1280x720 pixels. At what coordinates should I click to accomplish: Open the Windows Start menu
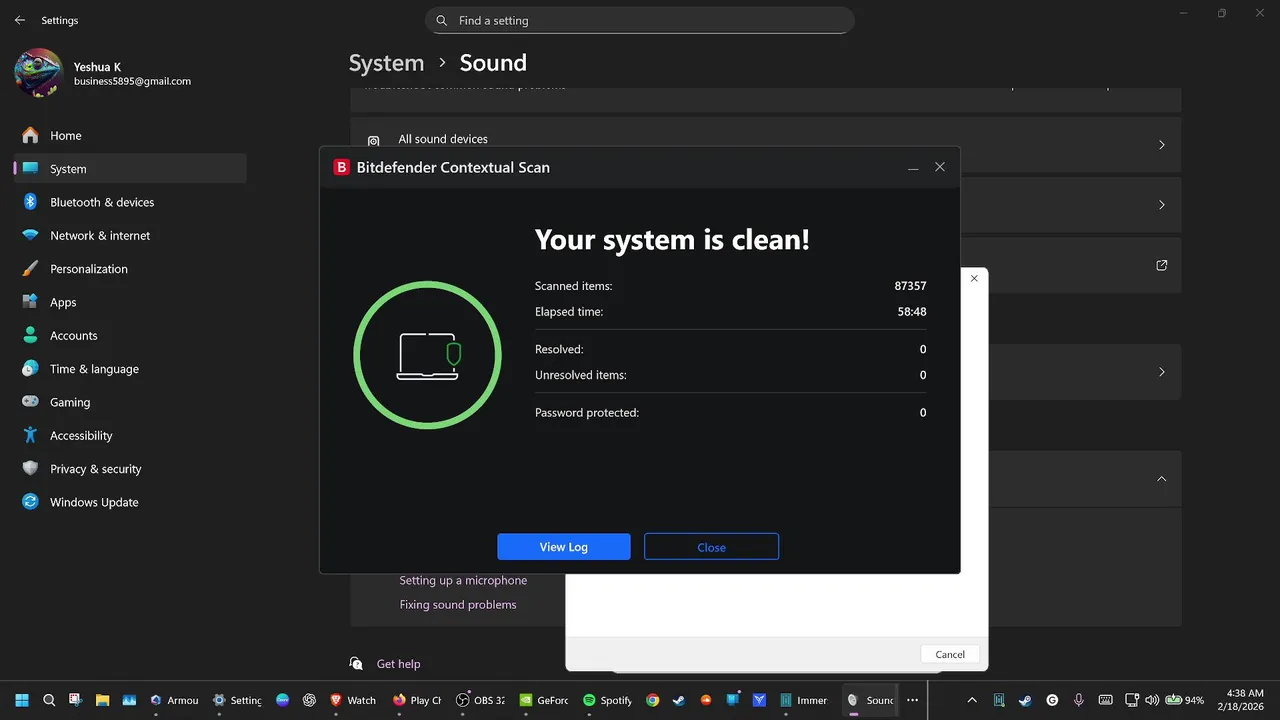point(21,700)
